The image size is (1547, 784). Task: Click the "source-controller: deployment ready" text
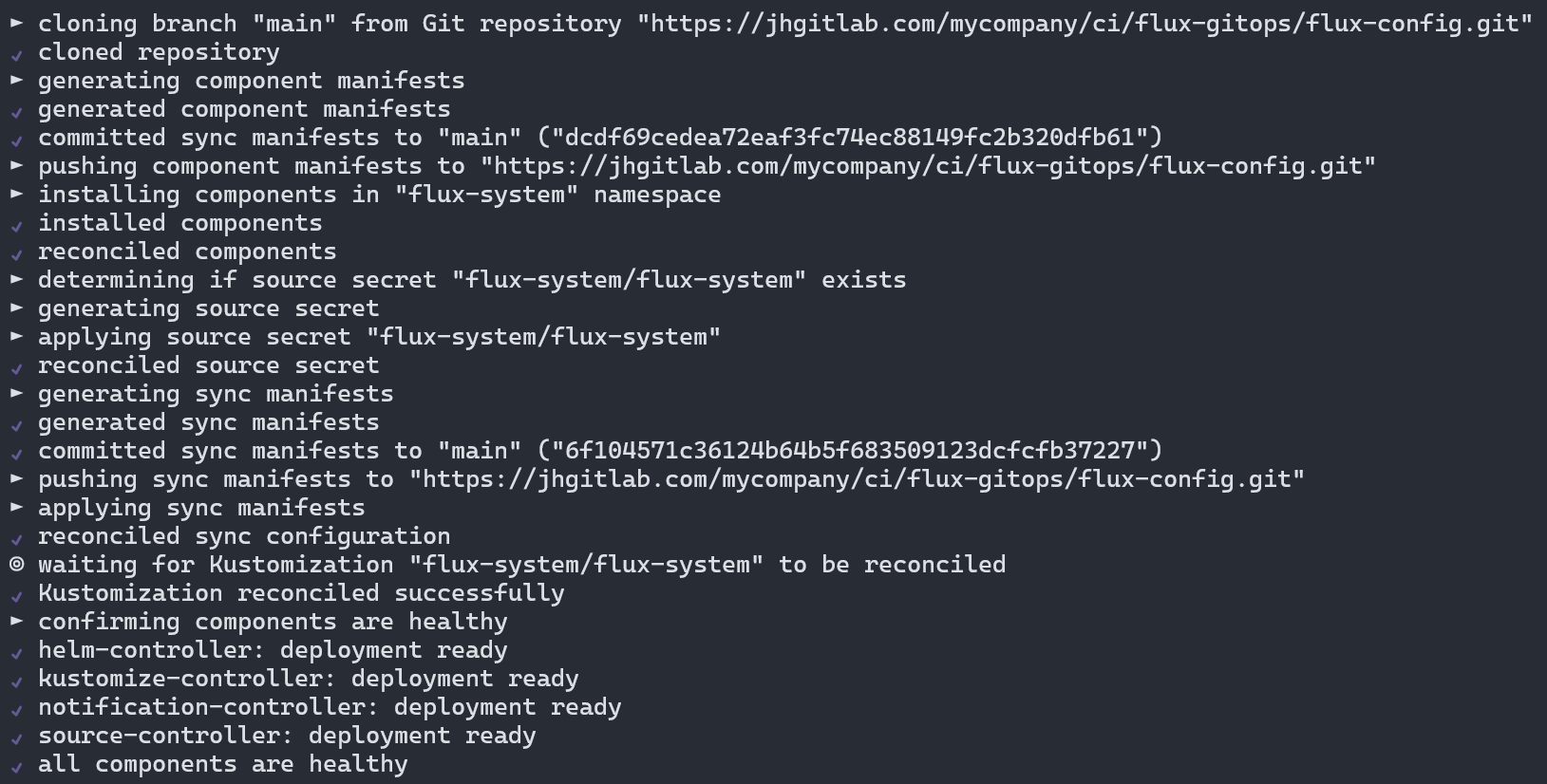point(287,736)
